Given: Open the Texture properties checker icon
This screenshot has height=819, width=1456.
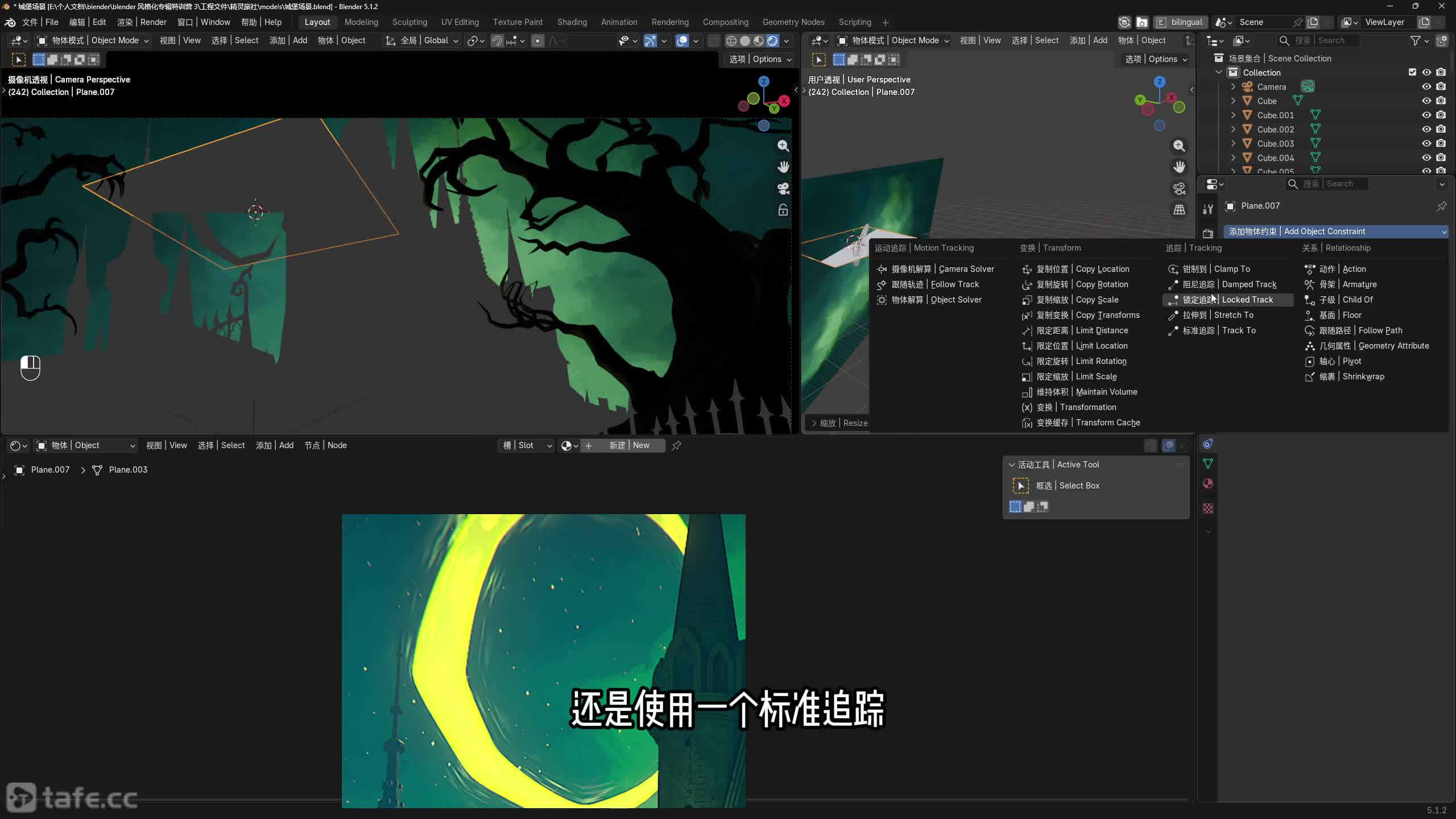Looking at the screenshot, I should pyautogui.click(x=1208, y=508).
